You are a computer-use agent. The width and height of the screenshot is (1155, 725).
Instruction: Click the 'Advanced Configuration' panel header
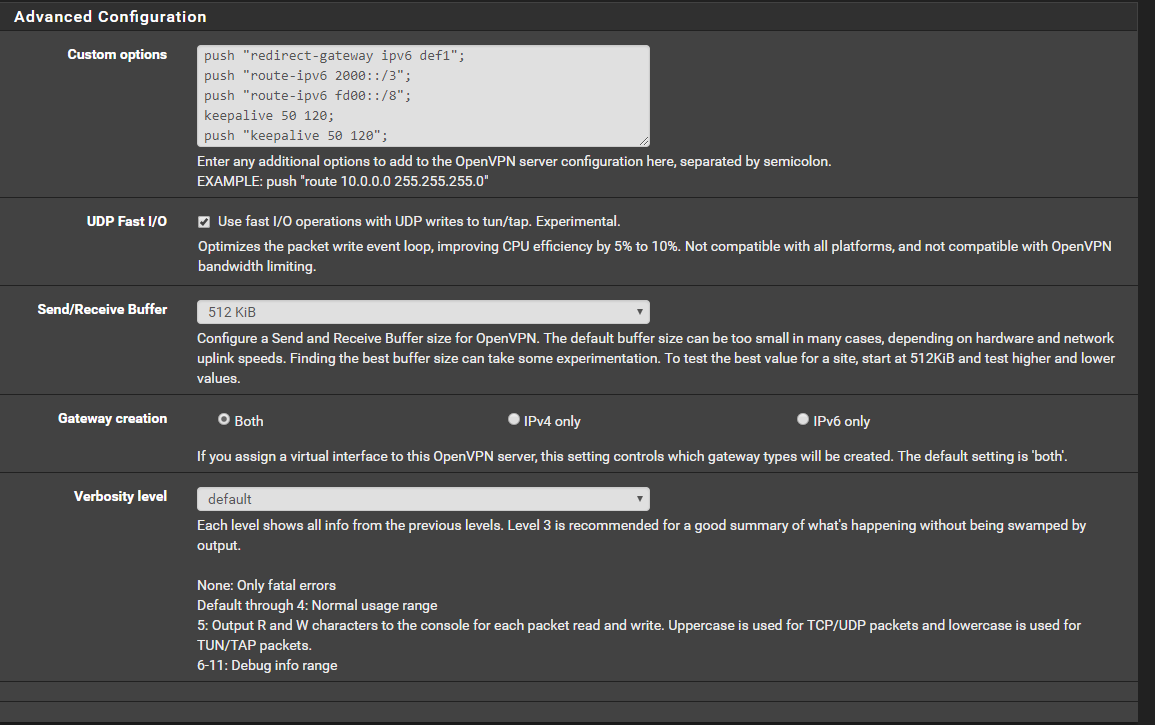(110, 17)
